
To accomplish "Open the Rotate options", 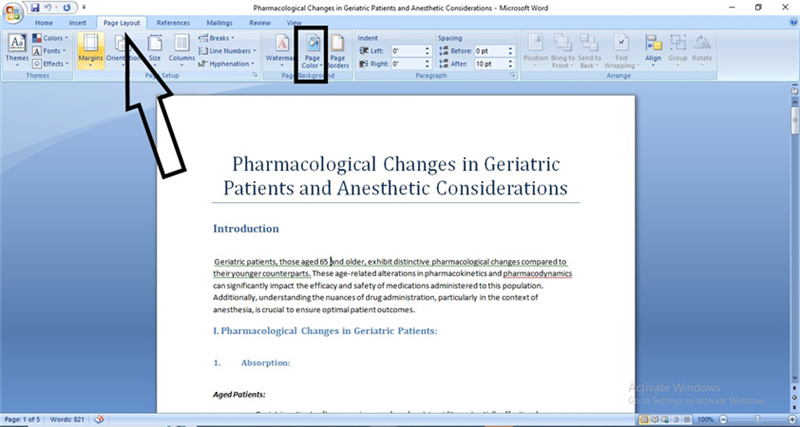I will pyautogui.click(x=702, y=51).
